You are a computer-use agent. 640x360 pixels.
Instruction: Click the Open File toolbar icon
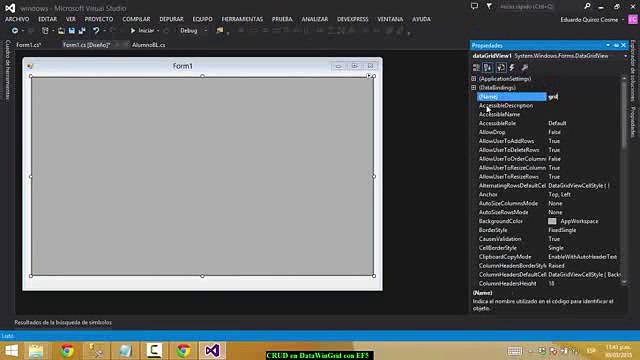[x=61, y=31]
